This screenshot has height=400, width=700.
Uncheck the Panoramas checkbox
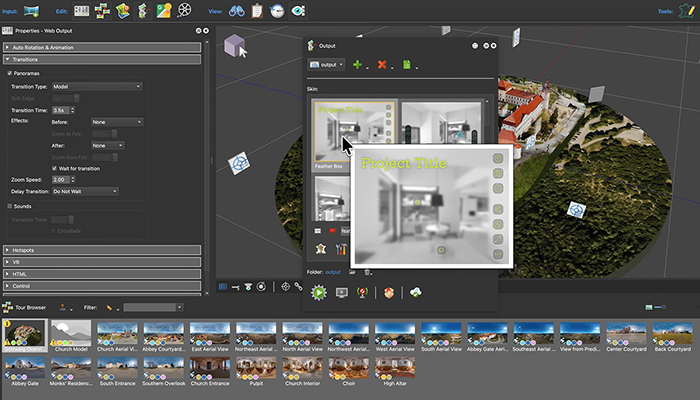[10, 73]
